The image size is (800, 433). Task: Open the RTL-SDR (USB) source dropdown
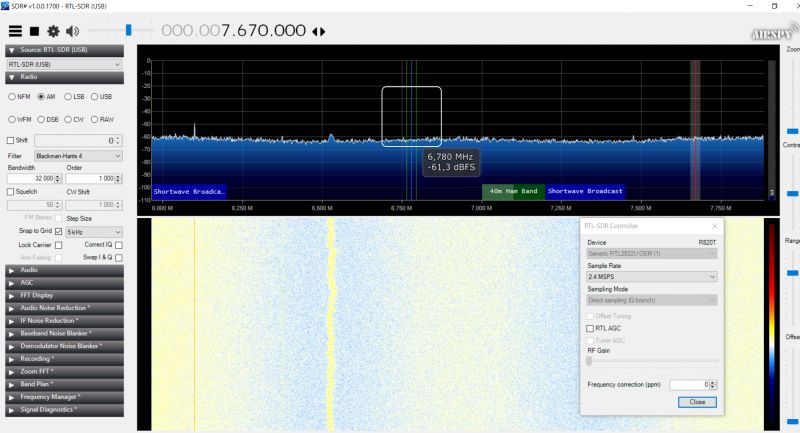pyautogui.click(x=64, y=64)
